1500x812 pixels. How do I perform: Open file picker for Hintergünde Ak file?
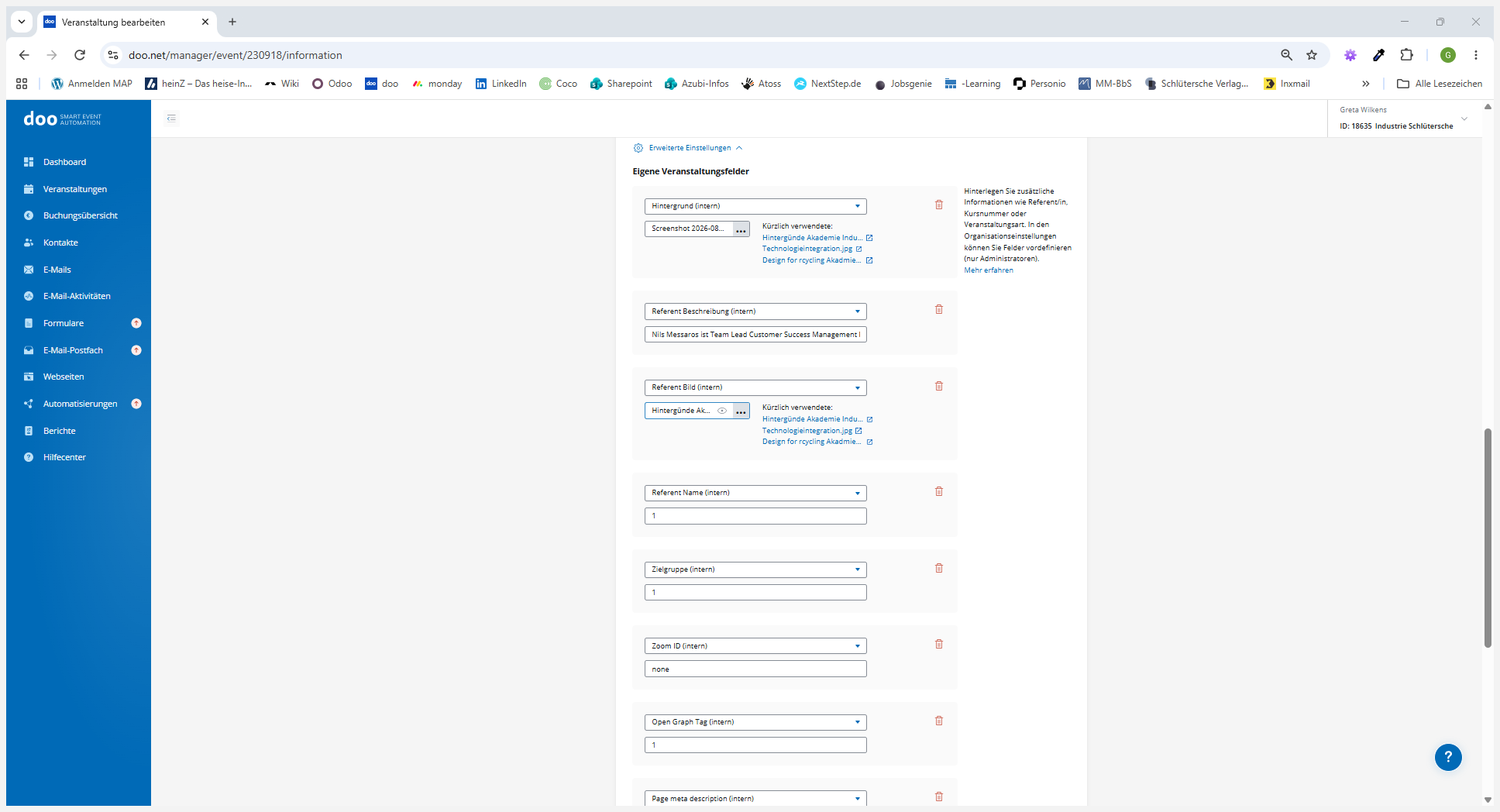coord(741,411)
